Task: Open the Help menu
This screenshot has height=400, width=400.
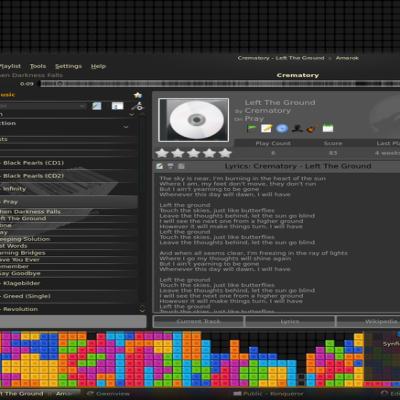Action: point(98,66)
